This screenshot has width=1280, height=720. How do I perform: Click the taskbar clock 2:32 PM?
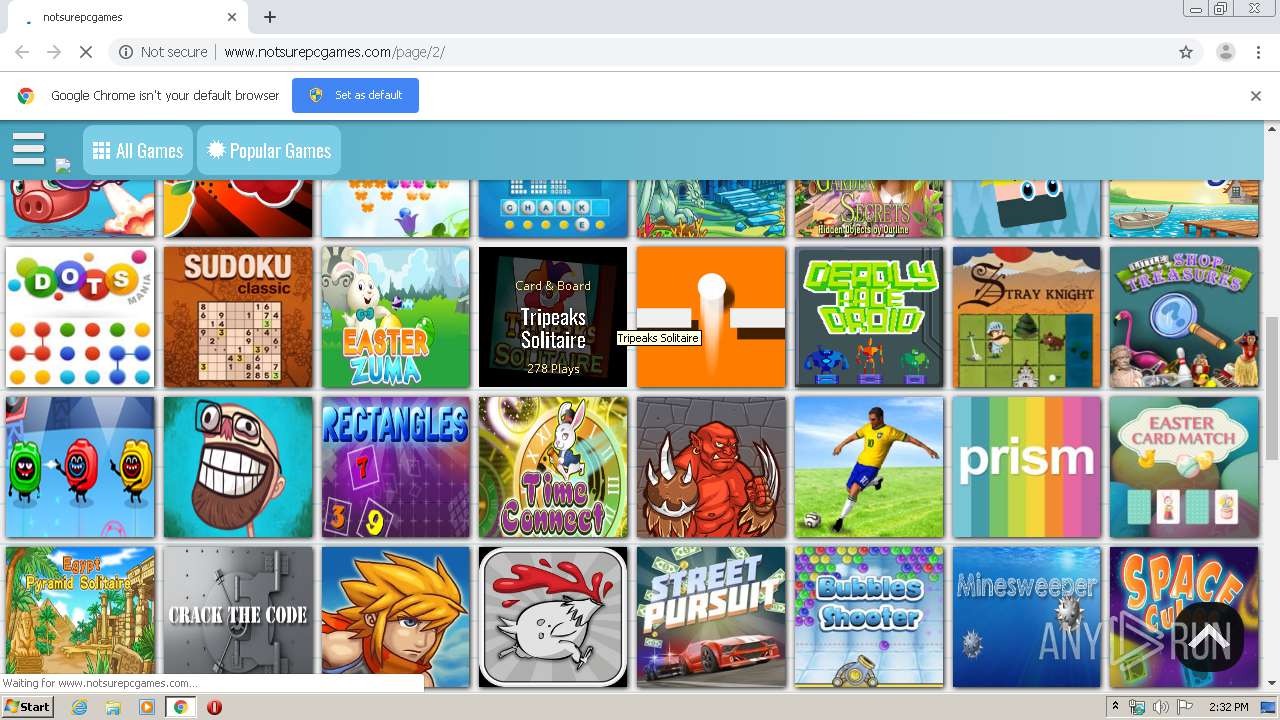pos(1228,707)
